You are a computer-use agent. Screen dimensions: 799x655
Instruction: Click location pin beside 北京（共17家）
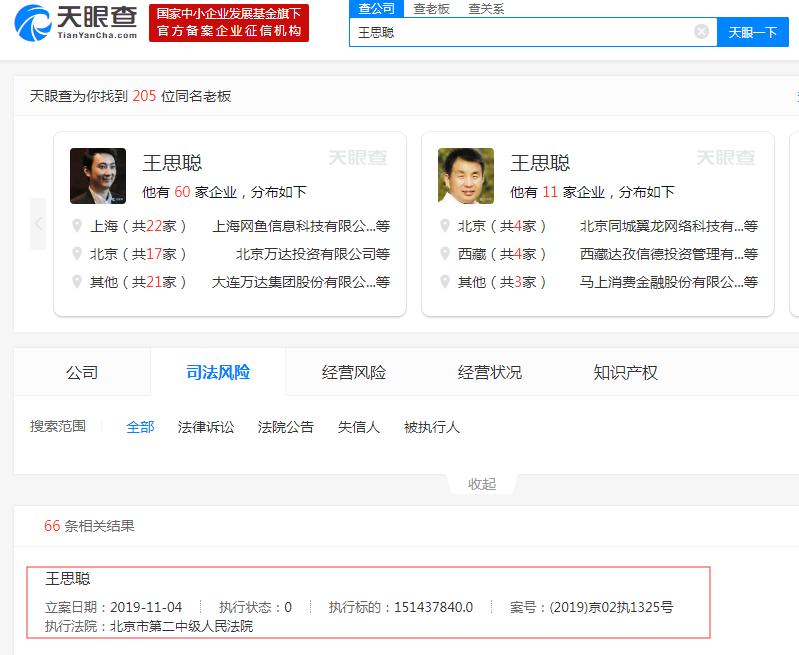coord(77,253)
